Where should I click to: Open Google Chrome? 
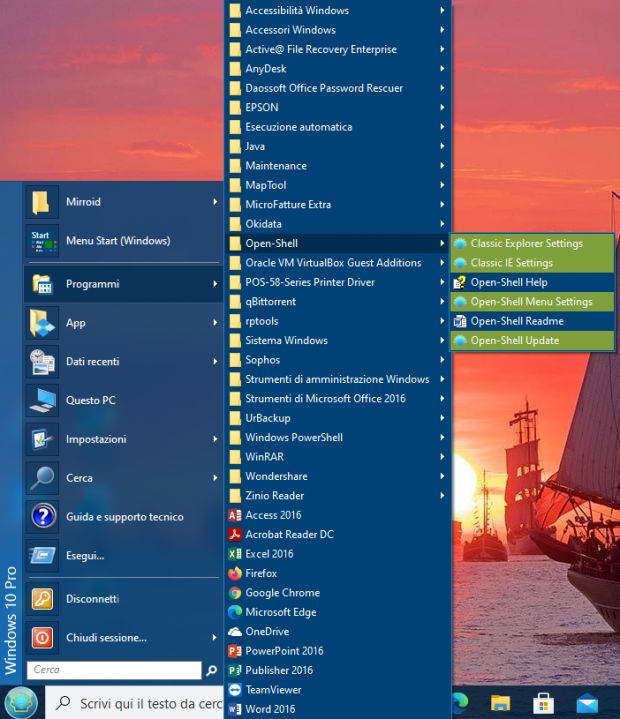(x=338, y=592)
